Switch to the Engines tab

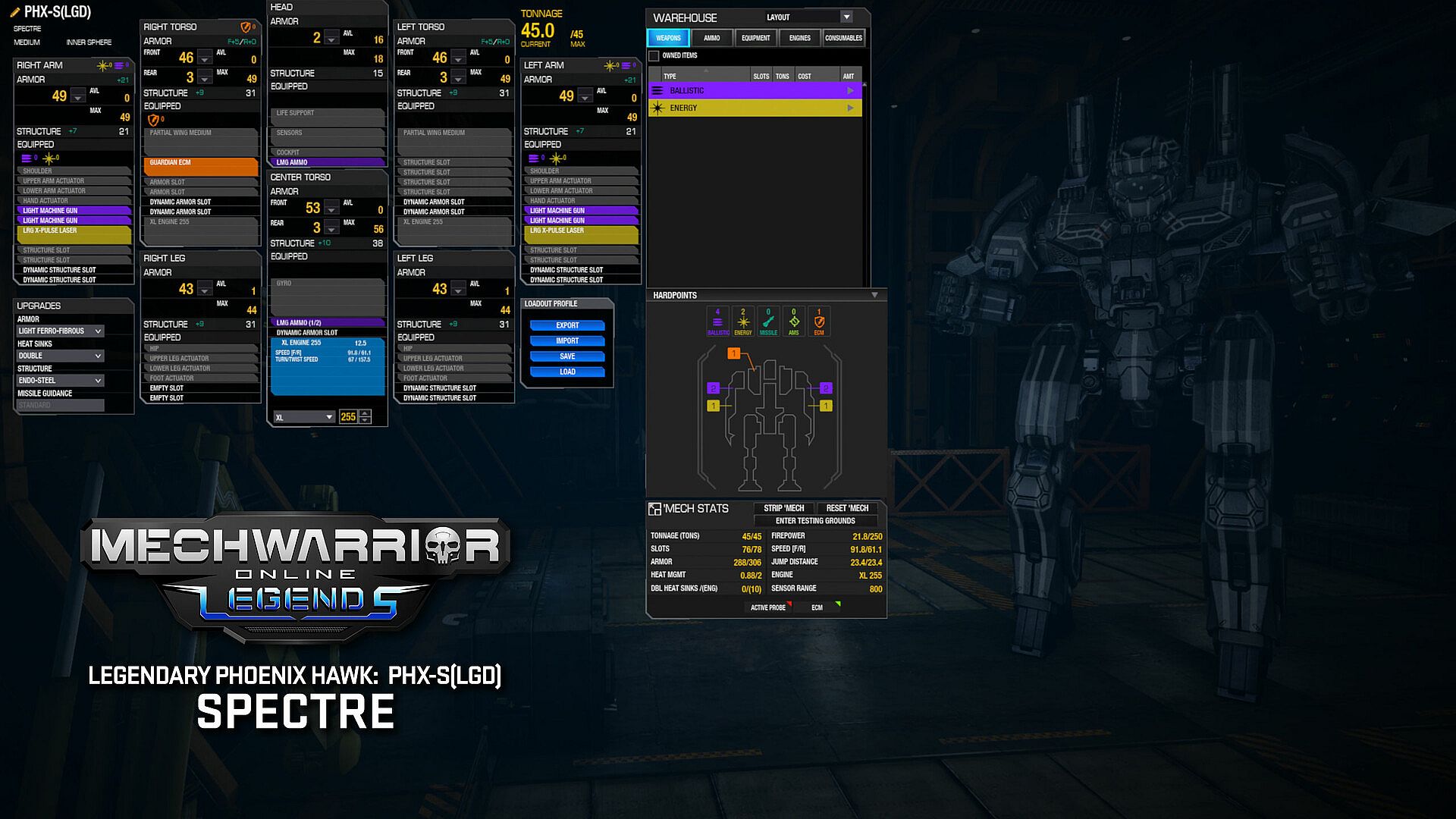point(799,38)
